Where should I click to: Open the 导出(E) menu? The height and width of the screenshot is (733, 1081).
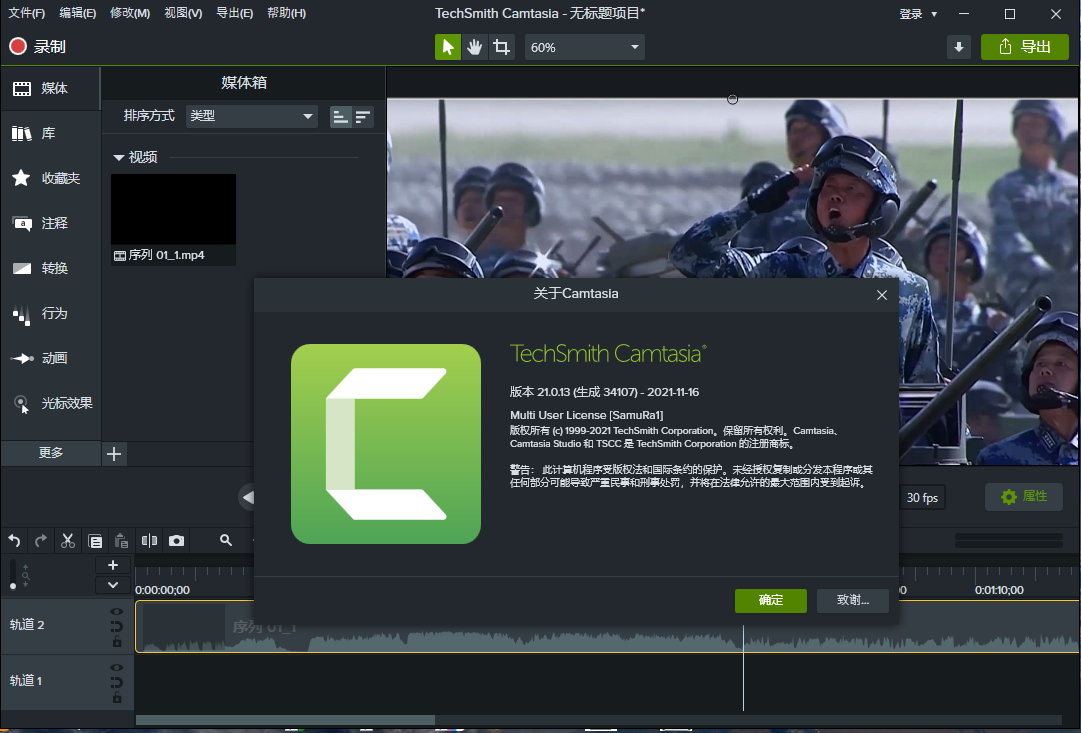point(234,13)
